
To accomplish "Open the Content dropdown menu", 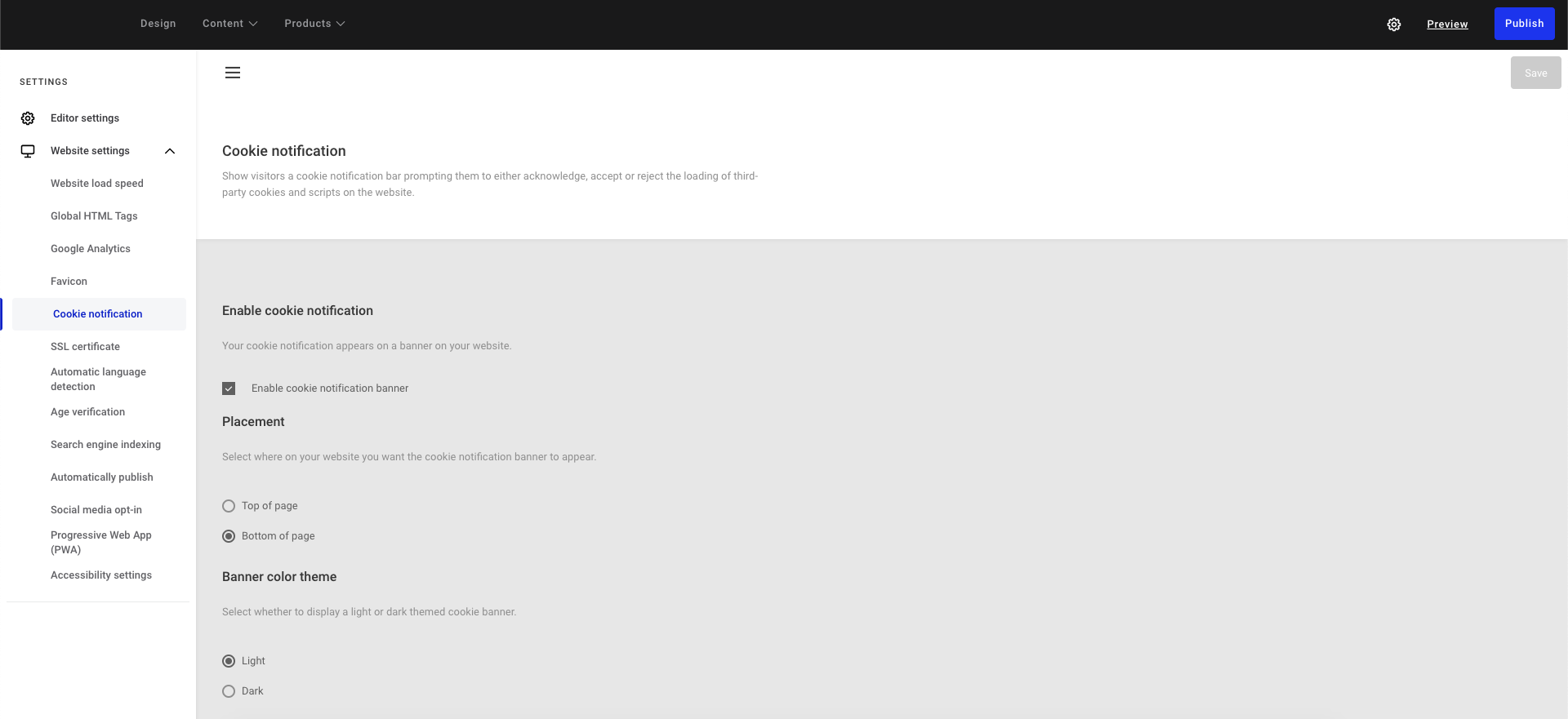I will (229, 24).
